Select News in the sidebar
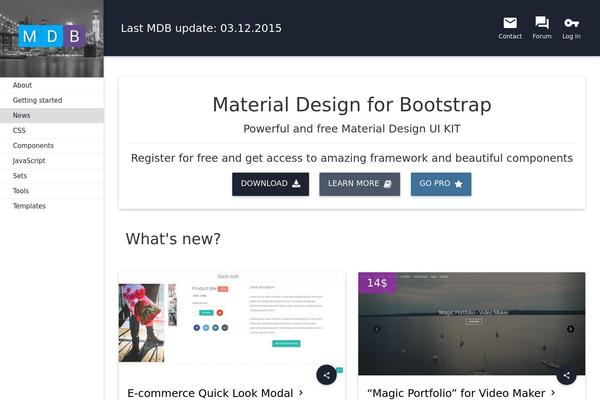The image size is (600, 400). (52, 115)
